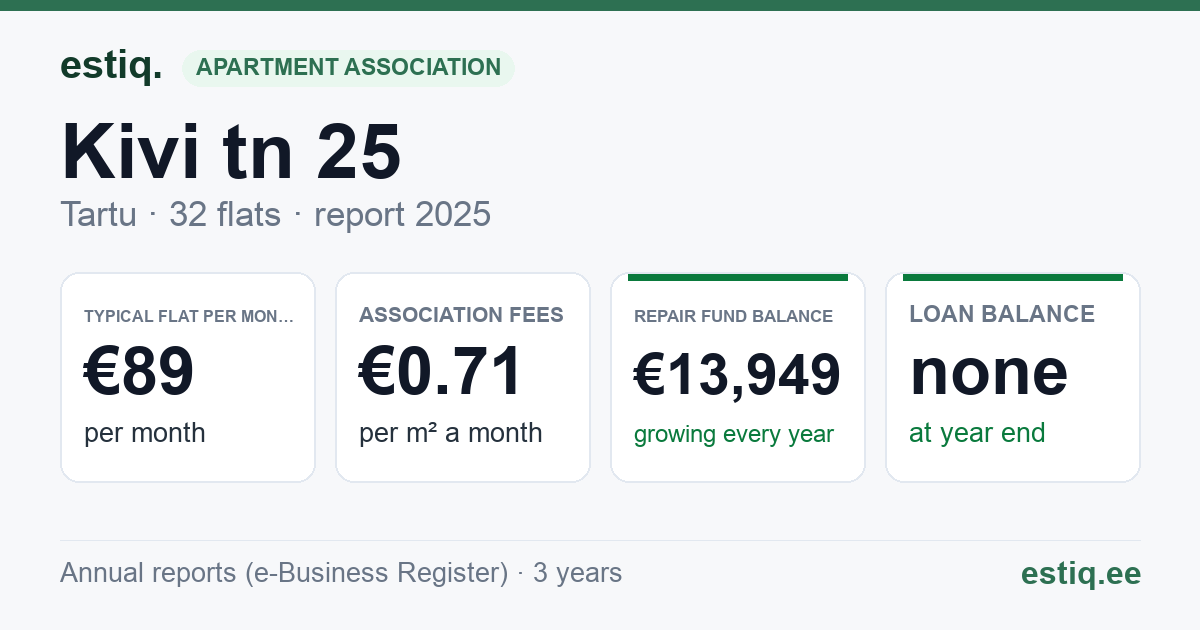This screenshot has height=630, width=1200.
Task: Click the 'per month' caption
Action: (x=144, y=433)
